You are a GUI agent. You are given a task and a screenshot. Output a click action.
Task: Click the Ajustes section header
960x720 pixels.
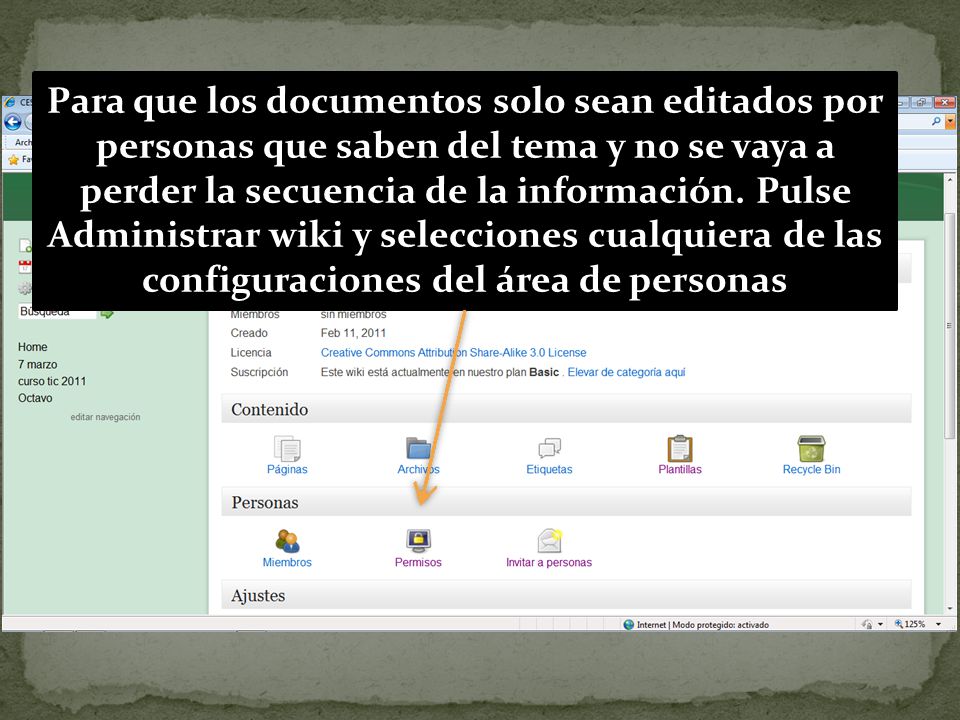(566, 595)
